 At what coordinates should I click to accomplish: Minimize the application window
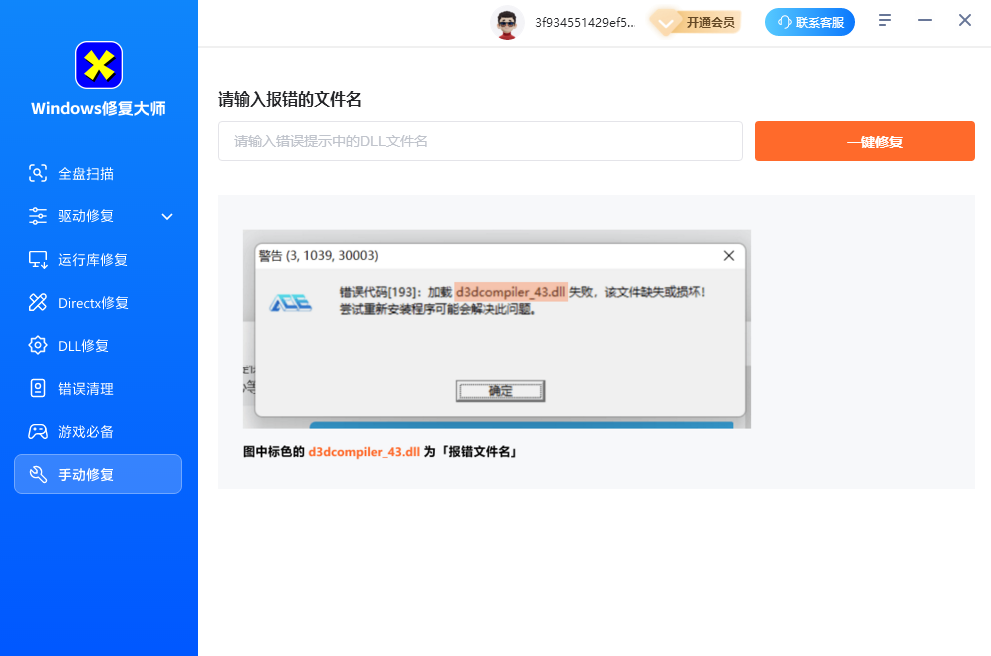(925, 20)
